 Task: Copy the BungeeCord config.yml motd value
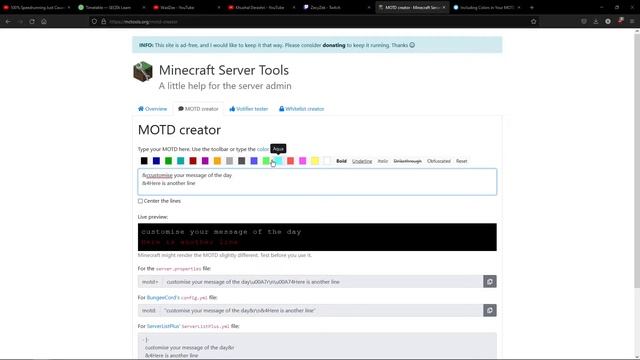click(x=490, y=310)
